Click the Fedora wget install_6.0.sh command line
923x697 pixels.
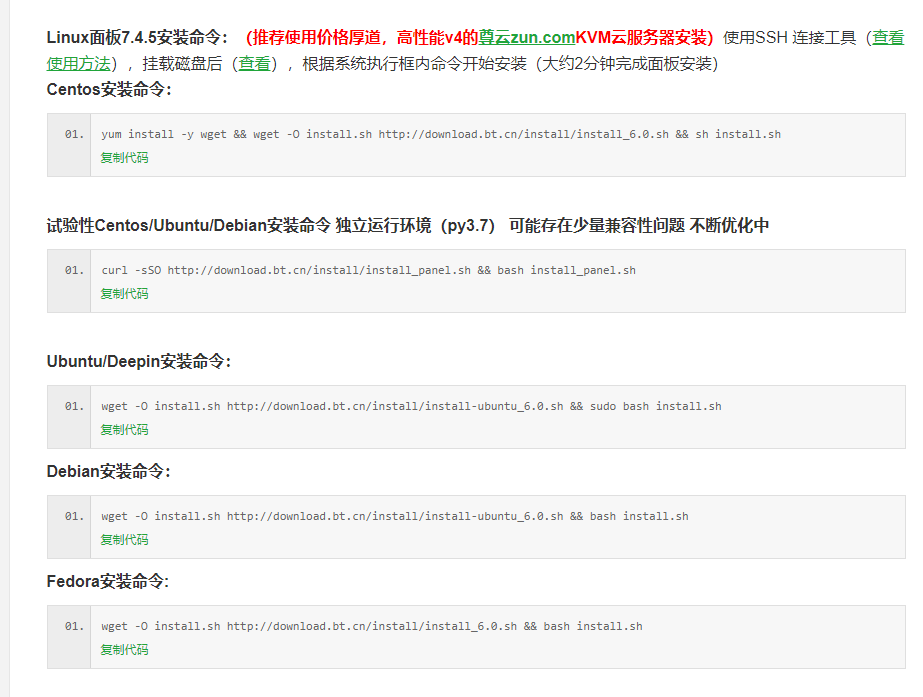coord(371,626)
